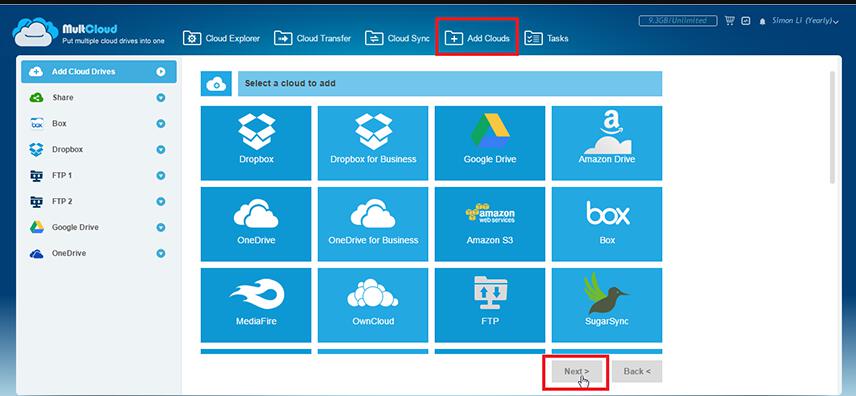Select the OneDrive for Business tile

pyautogui.click(x=373, y=224)
